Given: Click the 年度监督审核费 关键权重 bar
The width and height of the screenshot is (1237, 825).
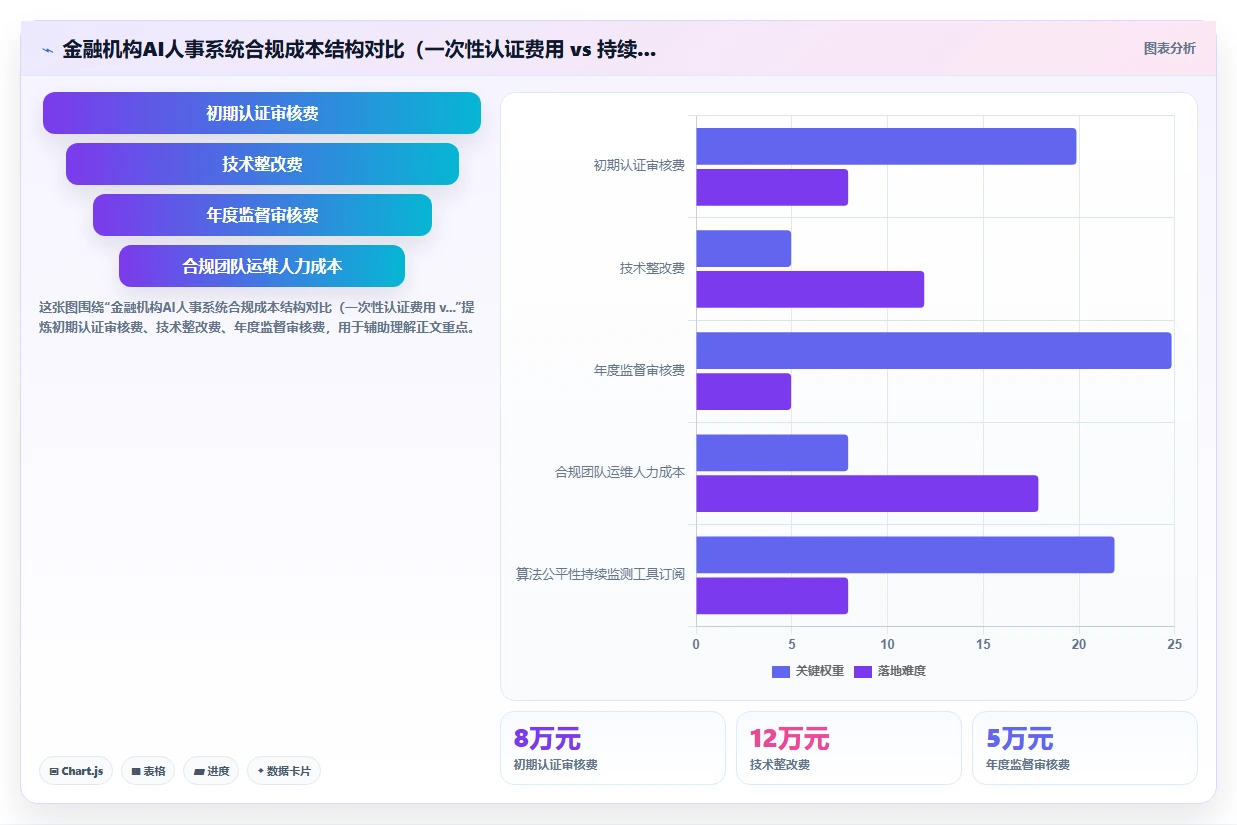Looking at the screenshot, I should 934,350.
